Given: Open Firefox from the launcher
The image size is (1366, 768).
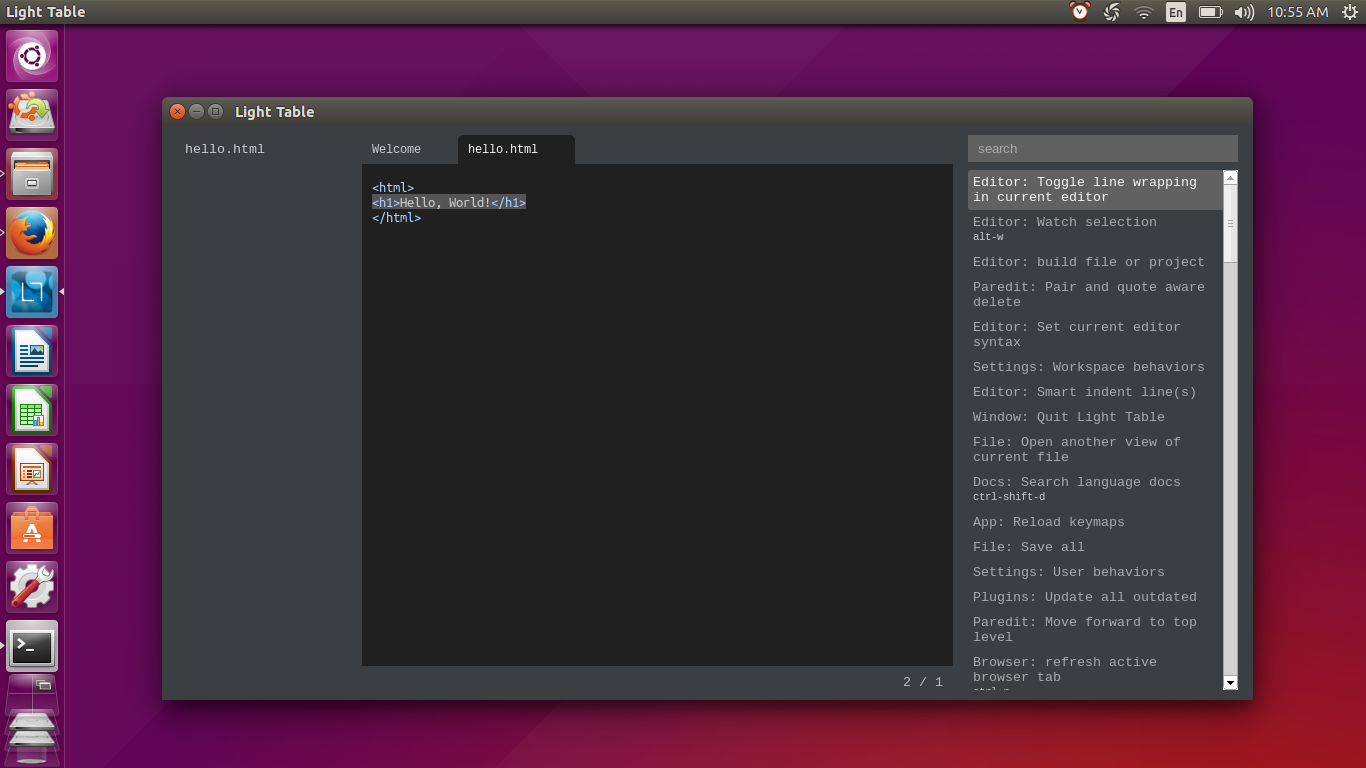Looking at the screenshot, I should pos(32,233).
